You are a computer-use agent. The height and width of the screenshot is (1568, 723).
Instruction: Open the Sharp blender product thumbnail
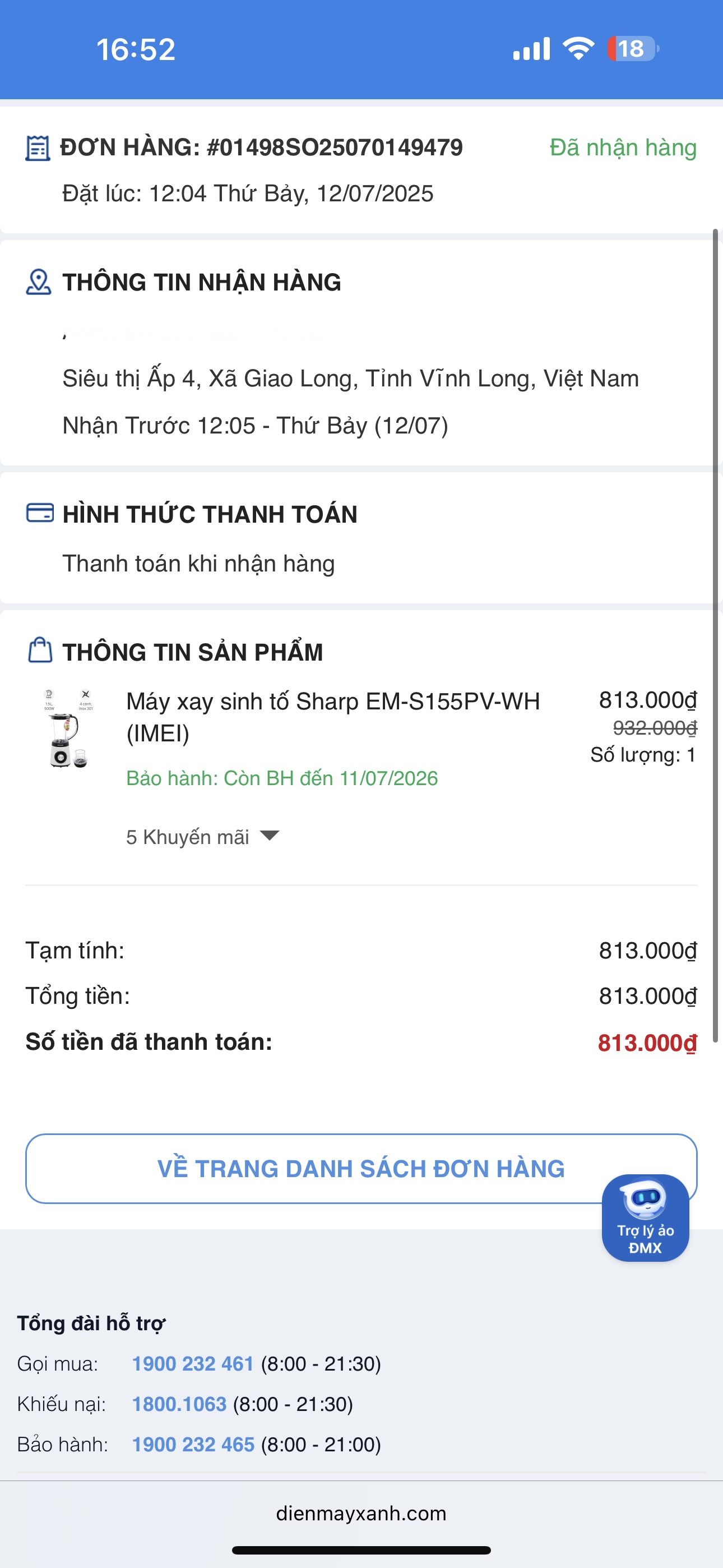point(68,727)
